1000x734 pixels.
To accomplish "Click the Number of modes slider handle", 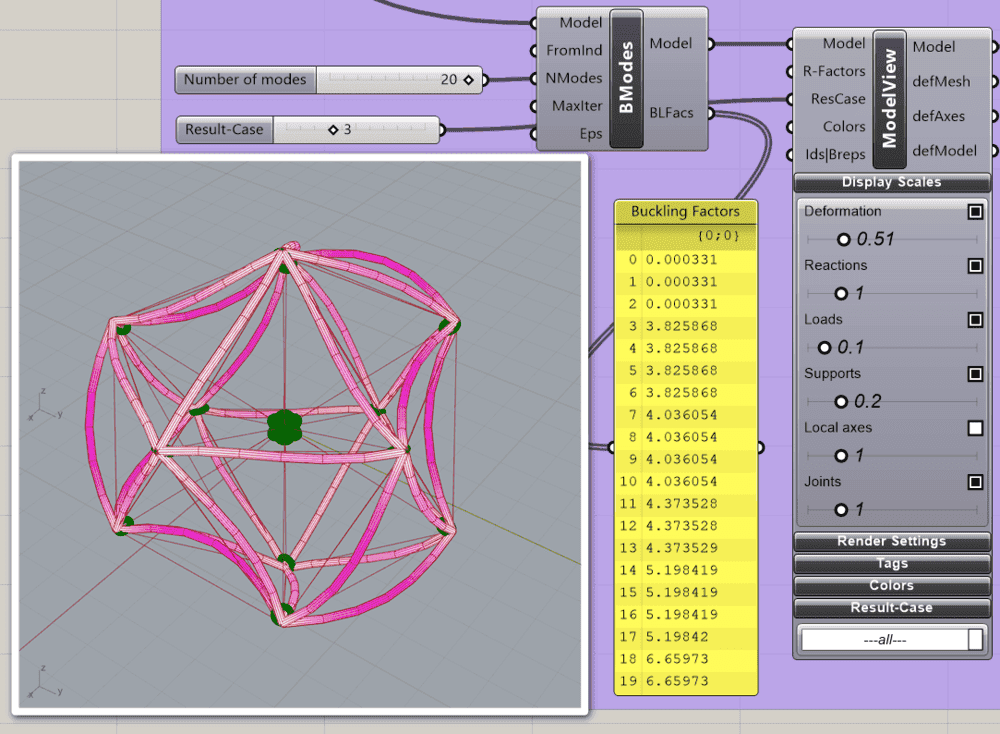I will click(x=468, y=80).
